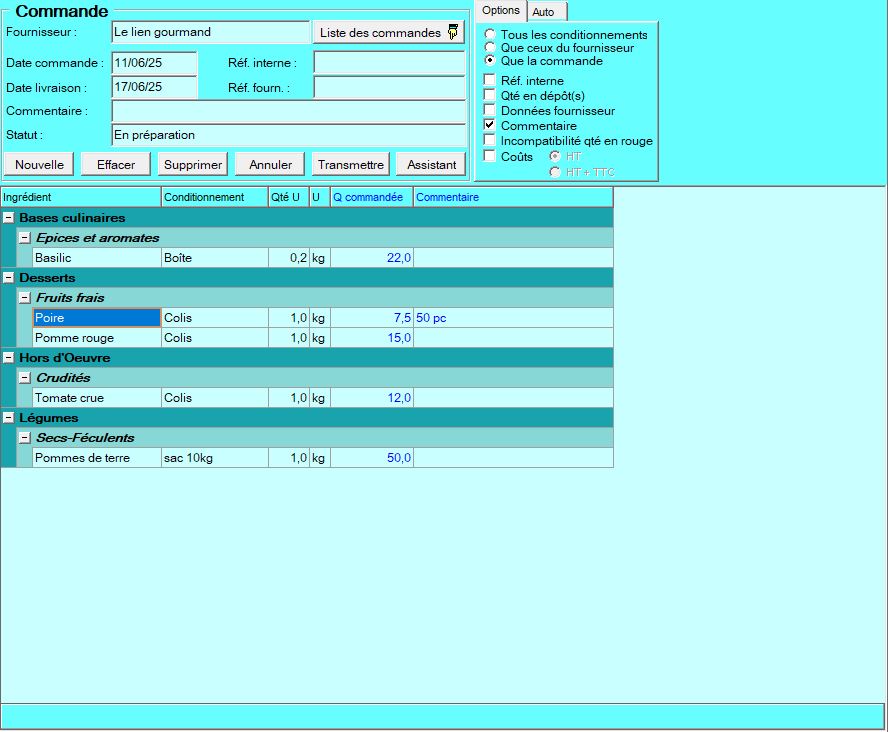Select Tous les conditionnements radio
Viewport: 888px width, 732px height.
[x=490, y=35]
